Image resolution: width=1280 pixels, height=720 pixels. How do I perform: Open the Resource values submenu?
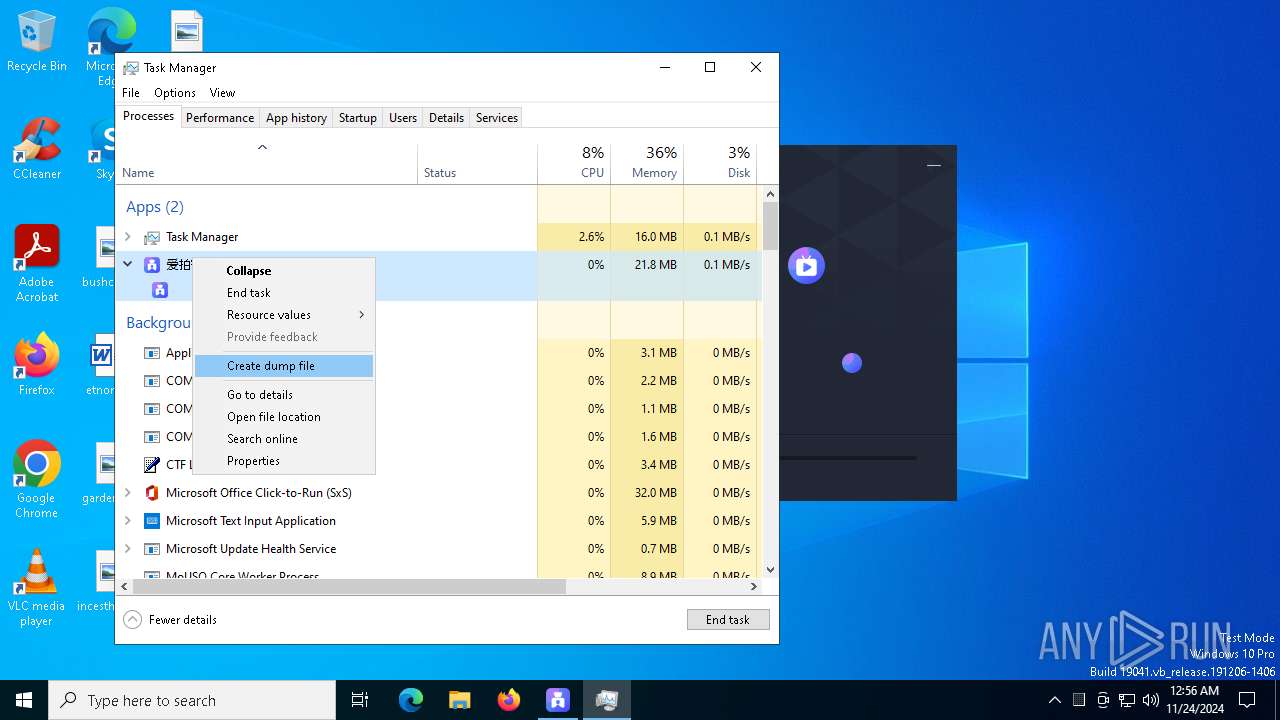284,315
